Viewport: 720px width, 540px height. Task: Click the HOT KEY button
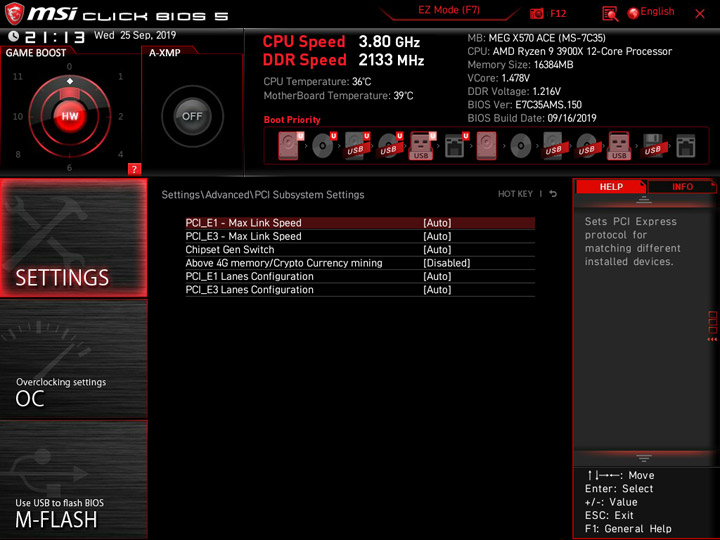(x=515, y=194)
